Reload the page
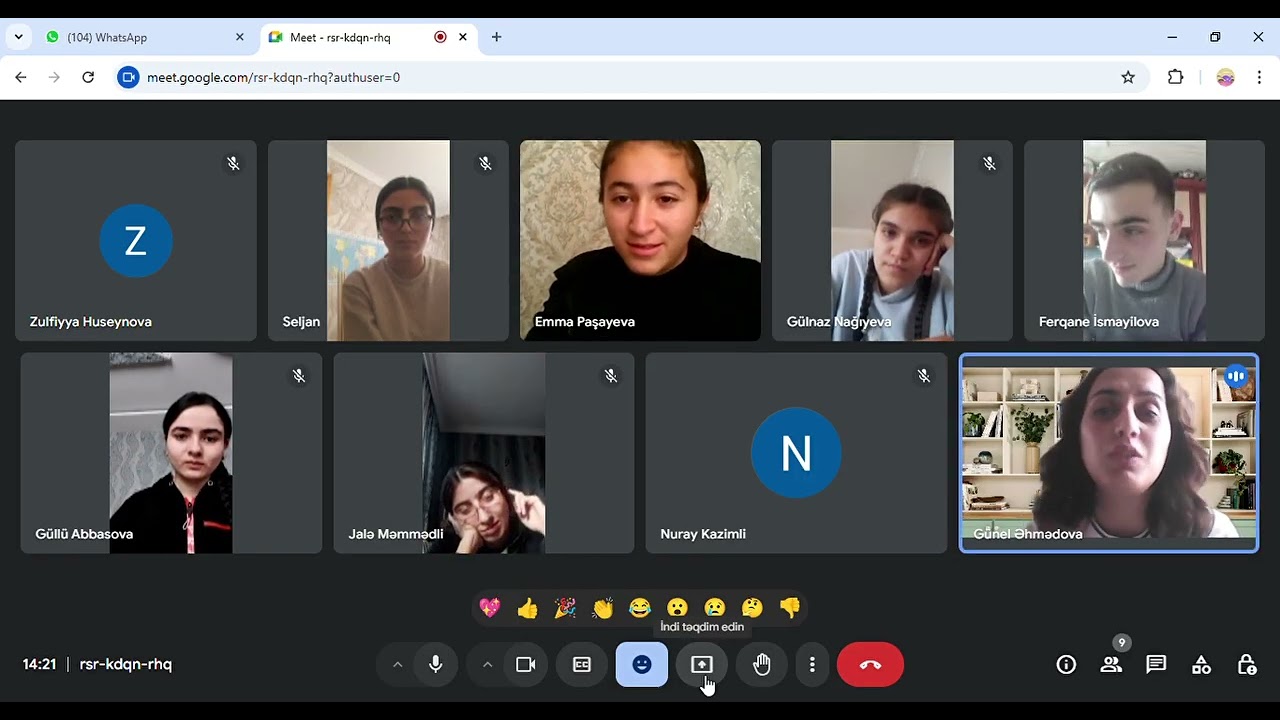Viewport: 1280px width, 720px height. [88, 77]
